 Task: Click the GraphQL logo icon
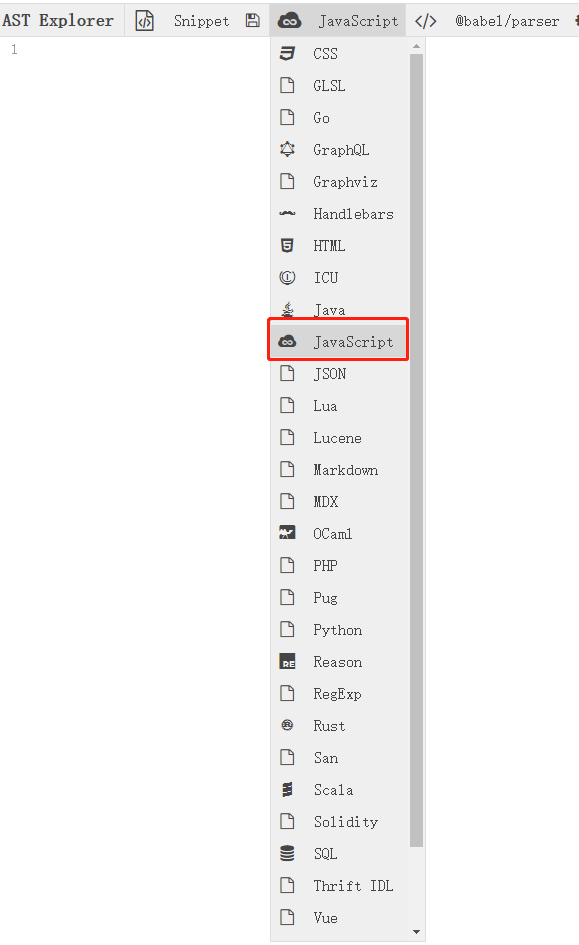[x=287, y=149]
